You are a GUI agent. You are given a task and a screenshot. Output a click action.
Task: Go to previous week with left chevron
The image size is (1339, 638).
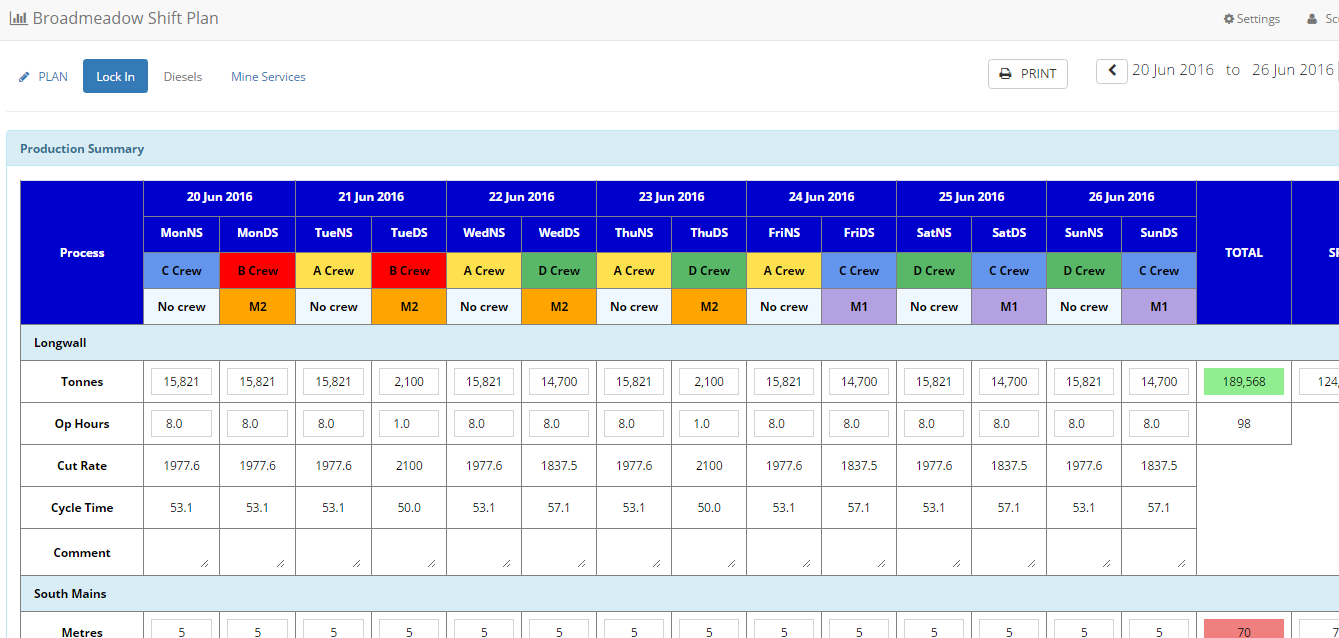point(1112,71)
